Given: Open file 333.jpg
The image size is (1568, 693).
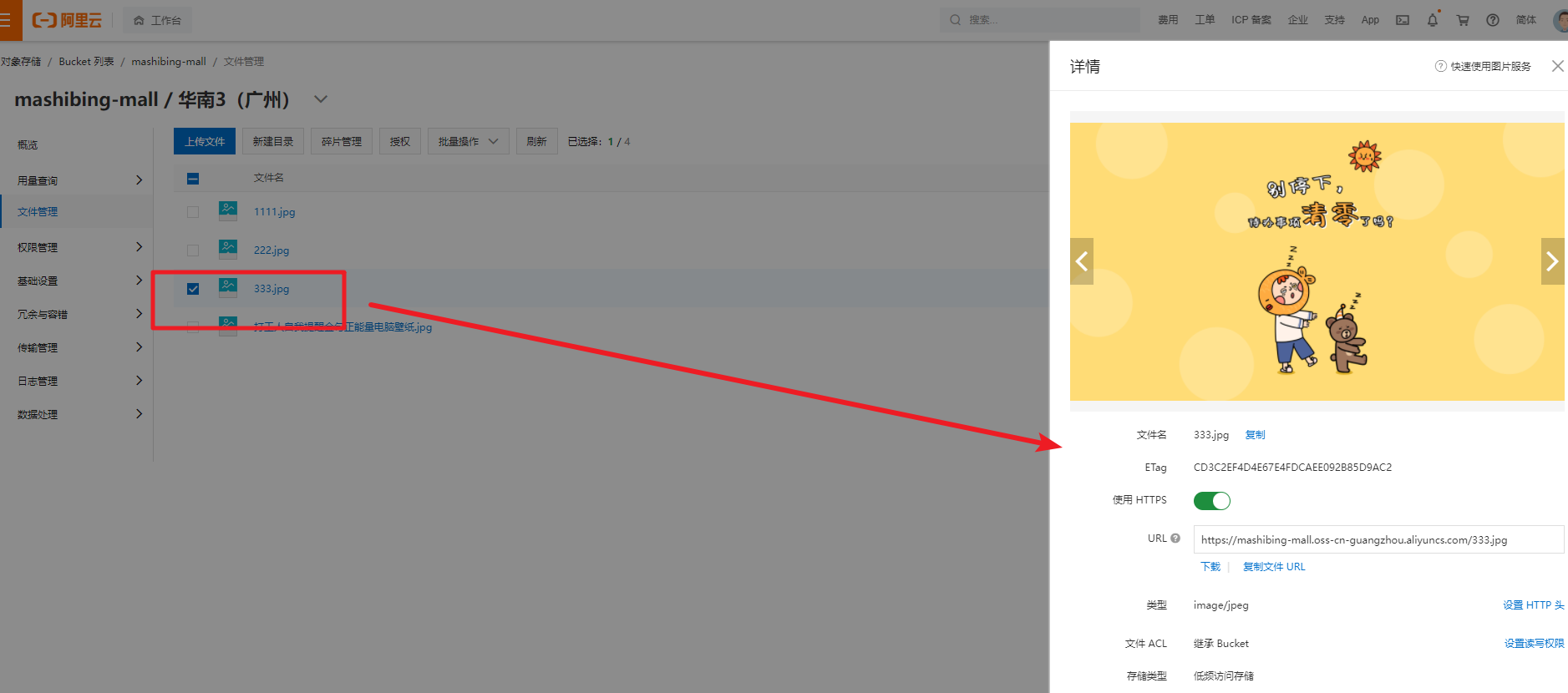Looking at the screenshot, I should pyautogui.click(x=271, y=289).
